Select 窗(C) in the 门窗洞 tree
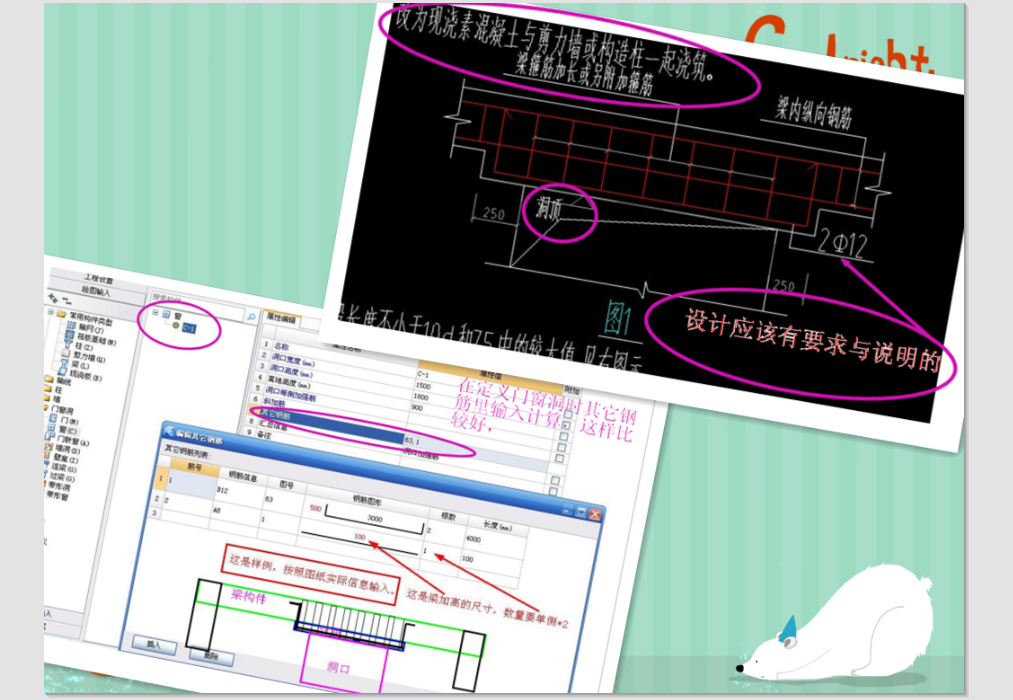This screenshot has height=700, width=1013. click(68, 429)
